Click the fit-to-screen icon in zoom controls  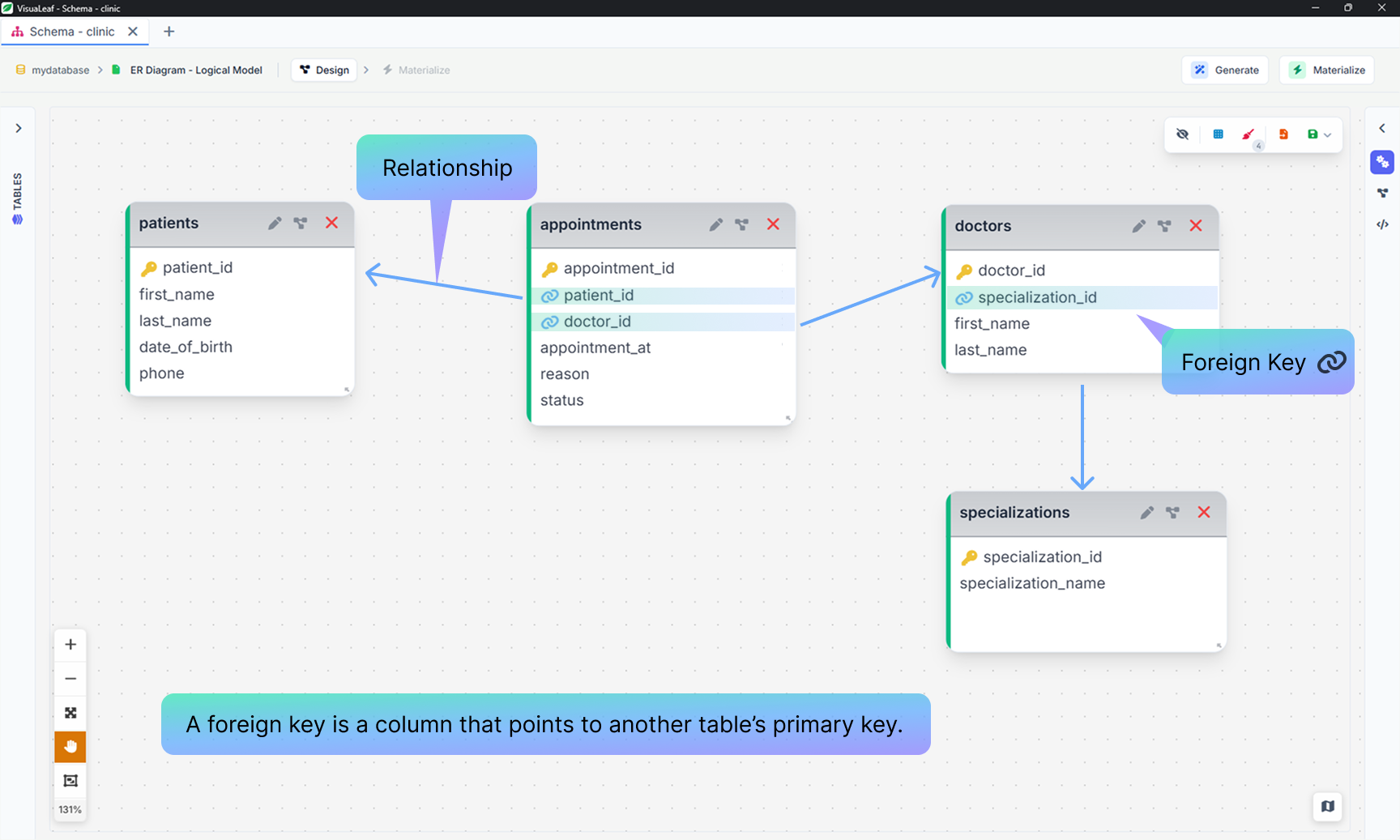tap(70, 713)
